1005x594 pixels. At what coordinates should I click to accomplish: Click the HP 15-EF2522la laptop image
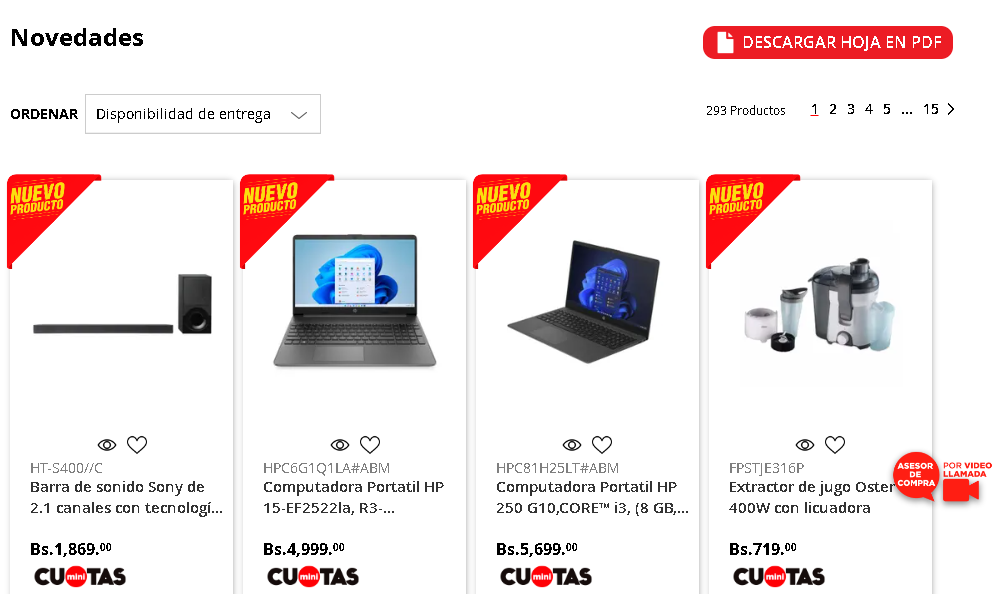coord(354,301)
